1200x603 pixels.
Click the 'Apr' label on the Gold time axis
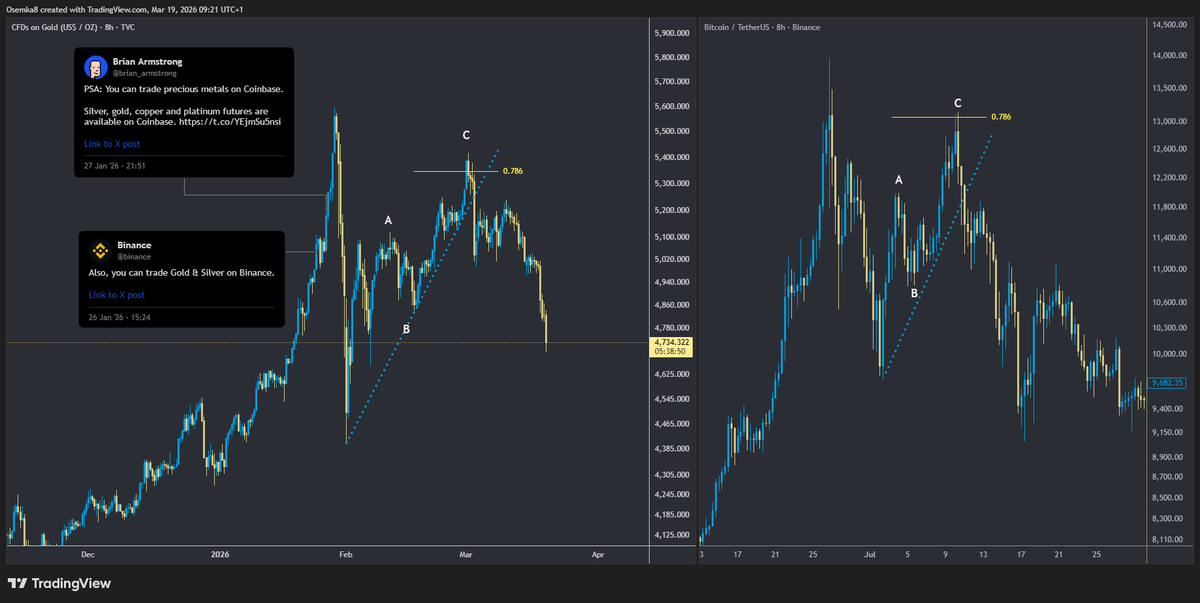598,553
